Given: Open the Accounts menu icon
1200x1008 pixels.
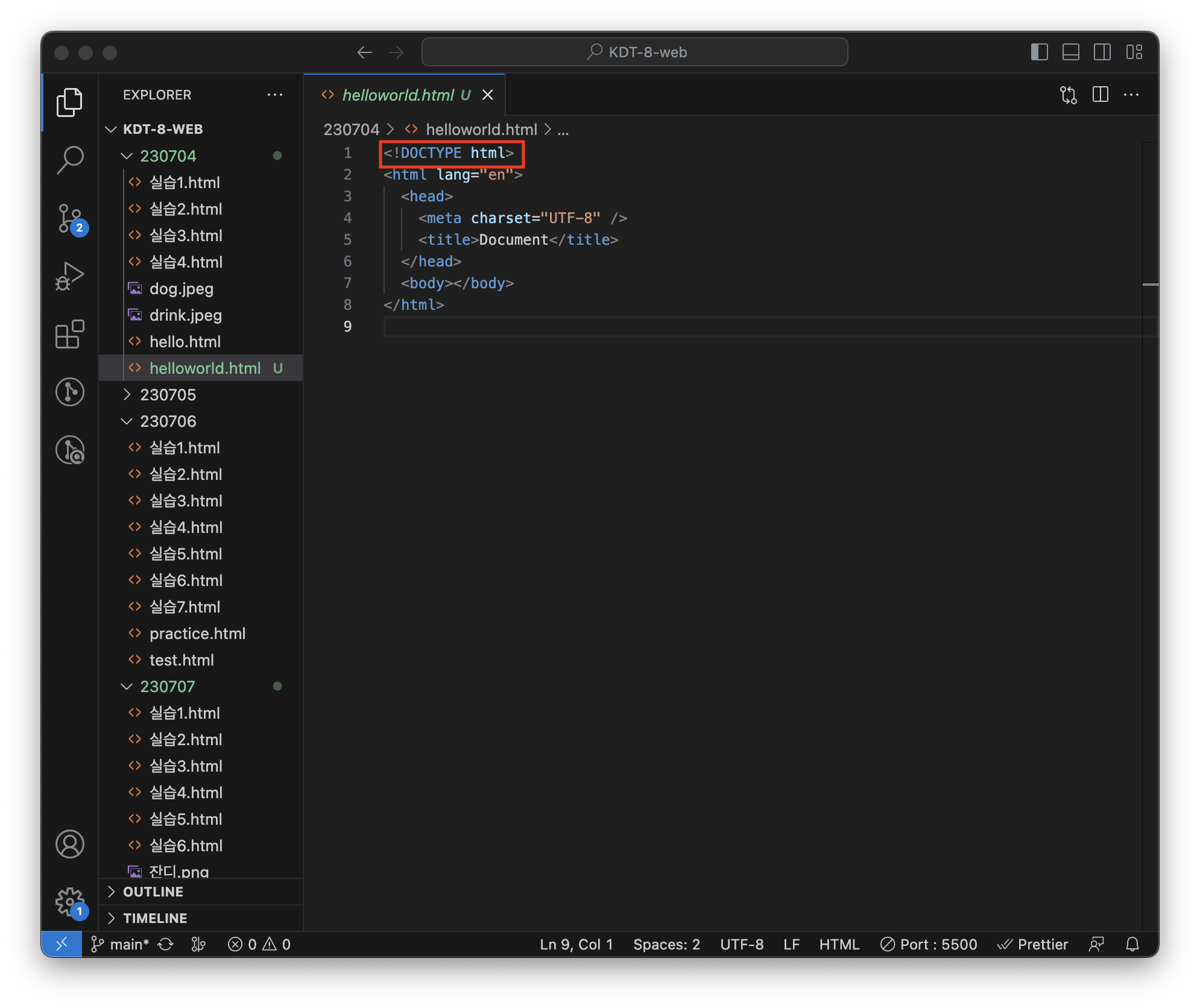Looking at the screenshot, I should tap(70, 844).
